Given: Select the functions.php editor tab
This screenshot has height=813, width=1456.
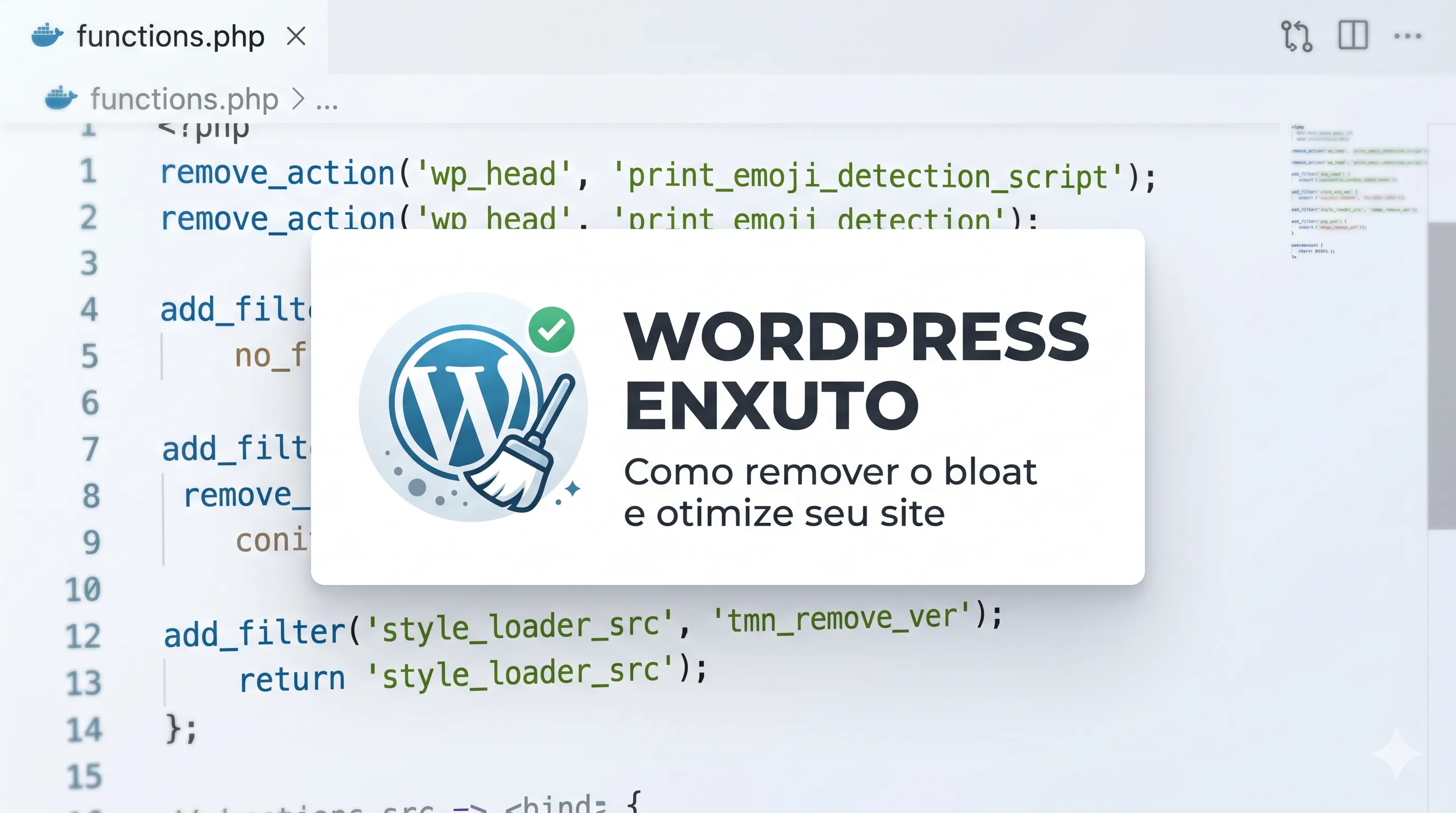Looking at the screenshot, I should pos(164,37).
